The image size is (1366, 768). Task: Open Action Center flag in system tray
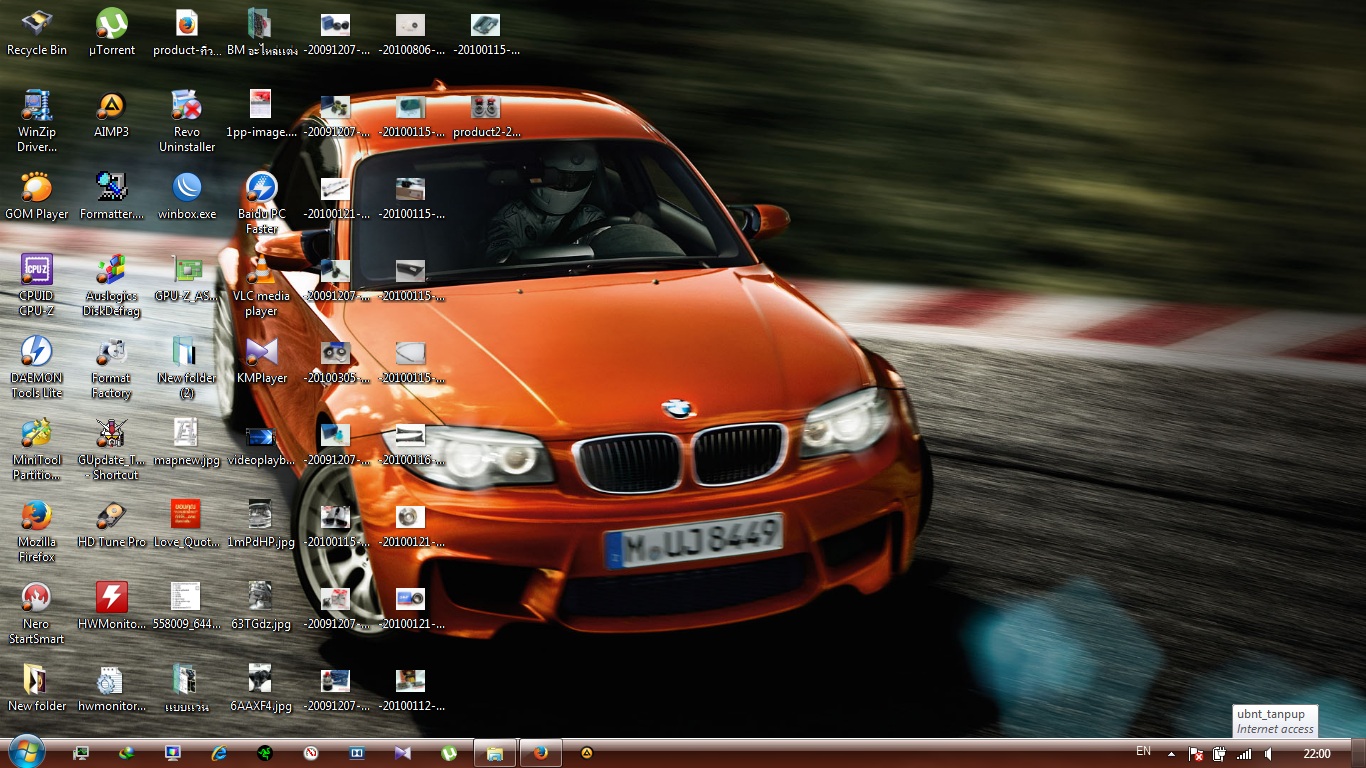pos(1195,753)
